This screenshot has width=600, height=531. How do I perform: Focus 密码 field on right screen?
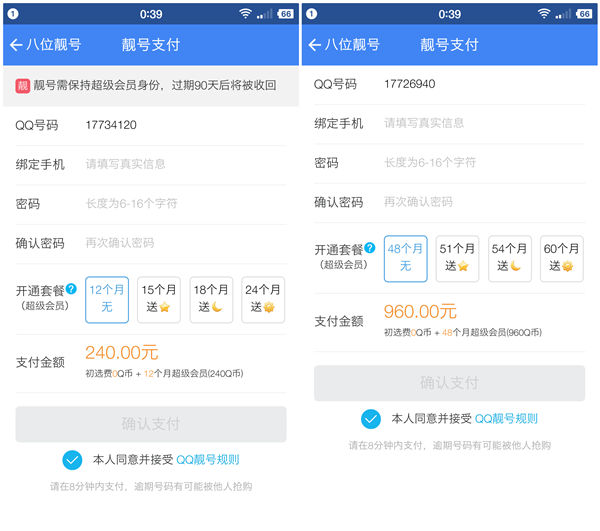(449, 163)
